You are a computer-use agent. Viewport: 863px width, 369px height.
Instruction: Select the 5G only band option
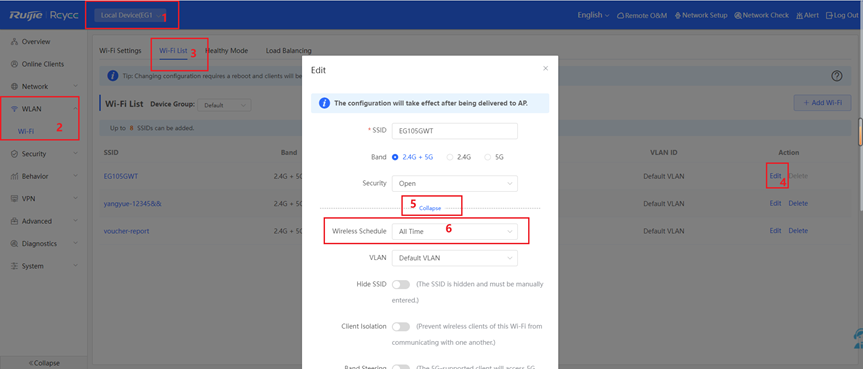pyautogui.click(x=494, y=157)
